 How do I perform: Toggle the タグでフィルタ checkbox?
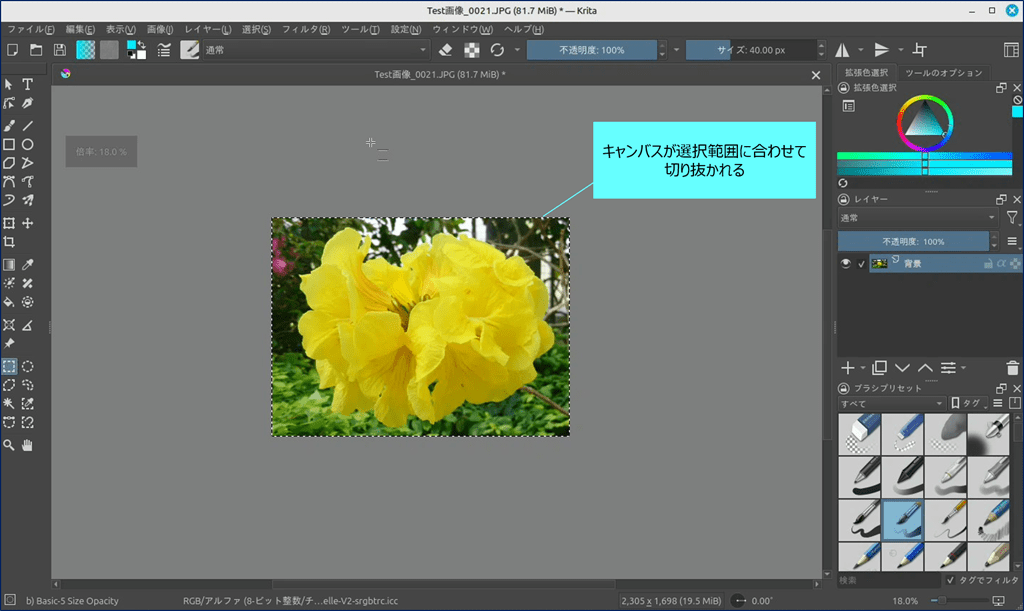click(950, 580)
